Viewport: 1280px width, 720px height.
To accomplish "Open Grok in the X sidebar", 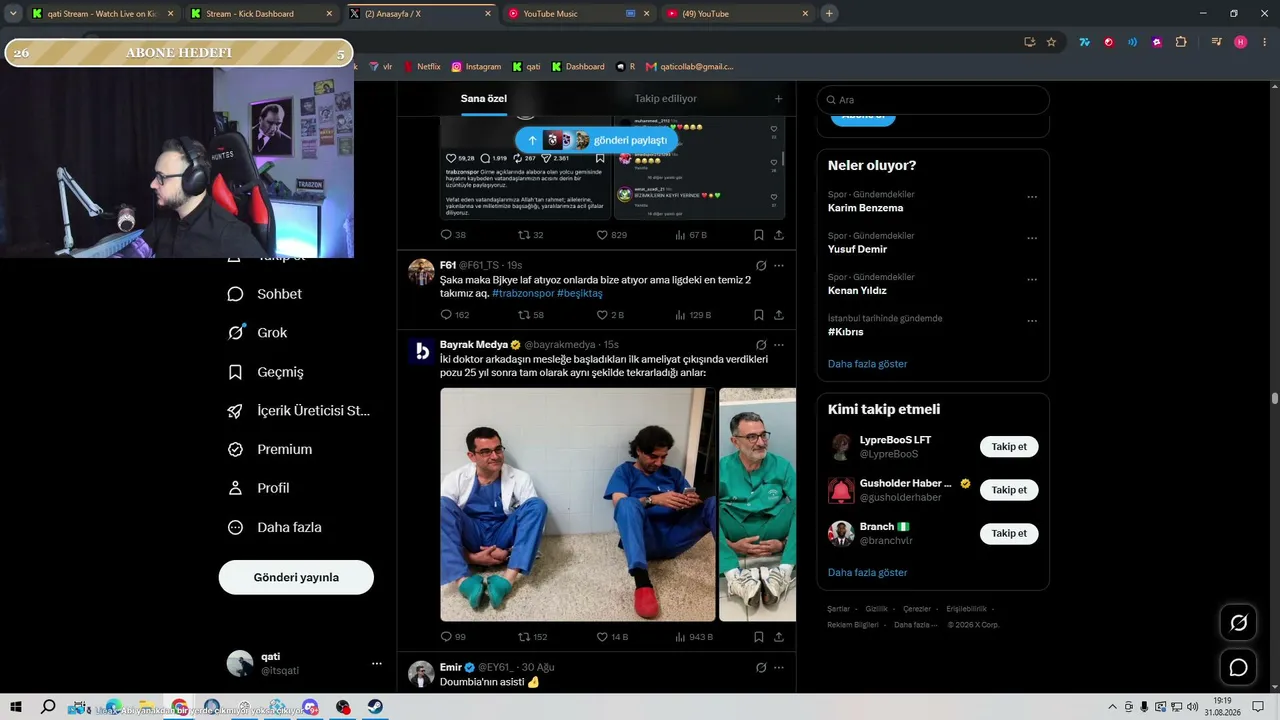I will (x=257, y=333).
